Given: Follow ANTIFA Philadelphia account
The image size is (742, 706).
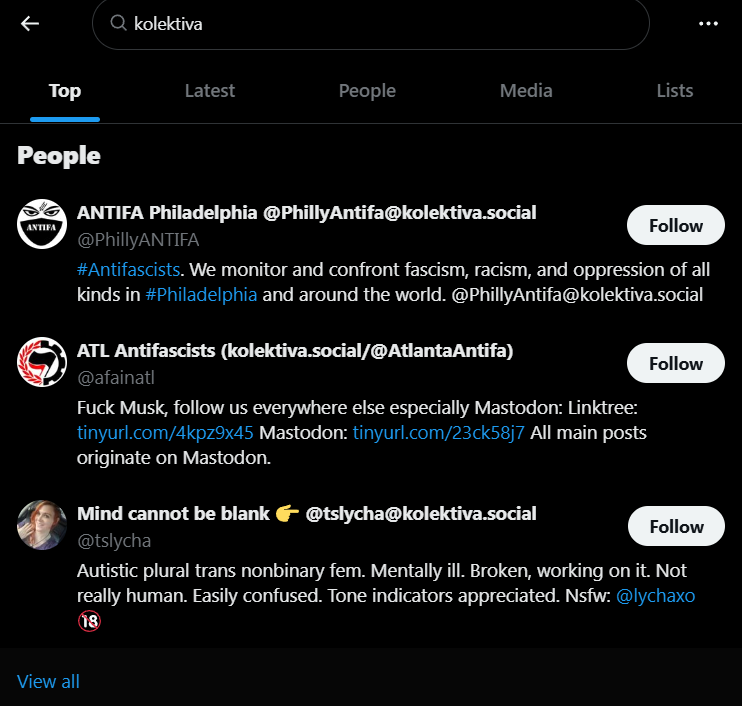Looking at the screenshot, I should [x=676, y=225].
